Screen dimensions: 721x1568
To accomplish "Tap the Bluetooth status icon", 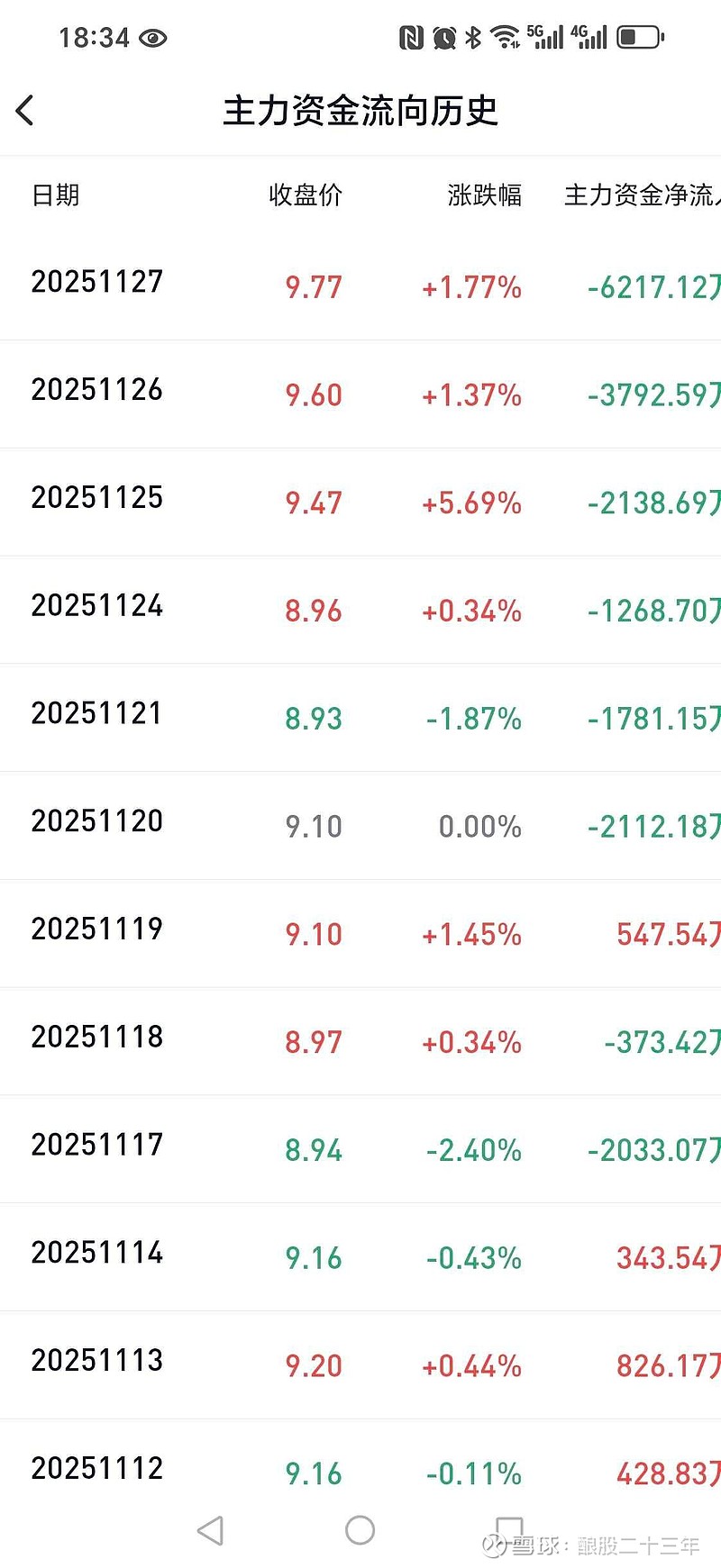I will (x=473, y=37).
